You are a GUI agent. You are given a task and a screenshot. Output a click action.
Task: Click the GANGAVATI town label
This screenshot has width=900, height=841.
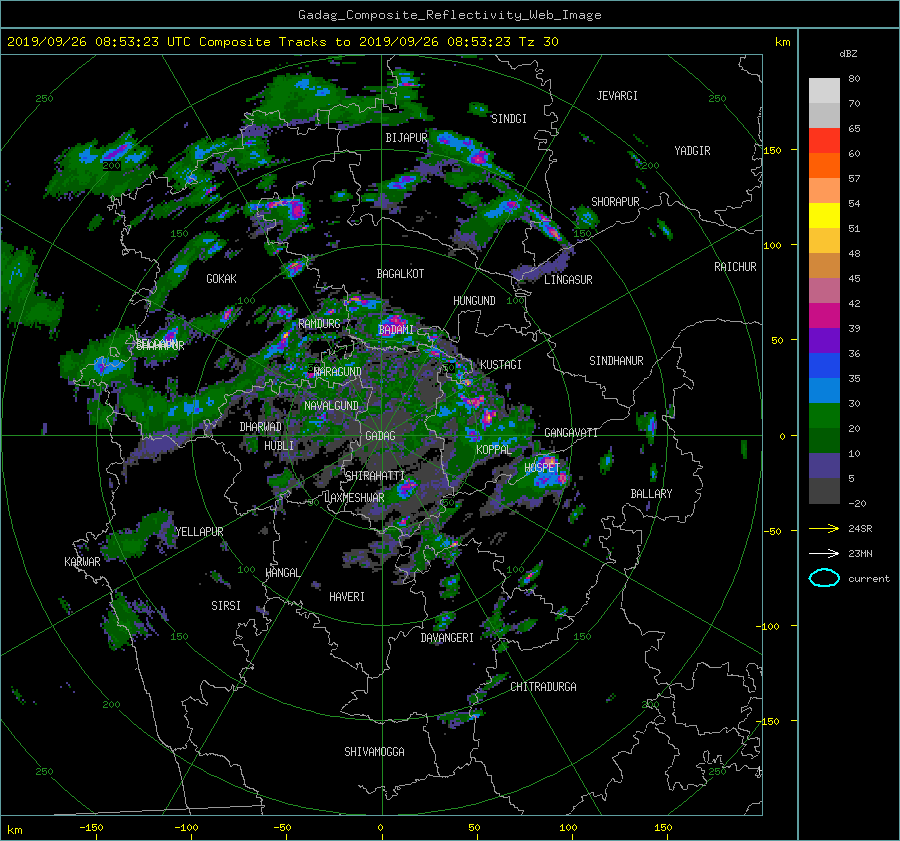pos(571,433)
